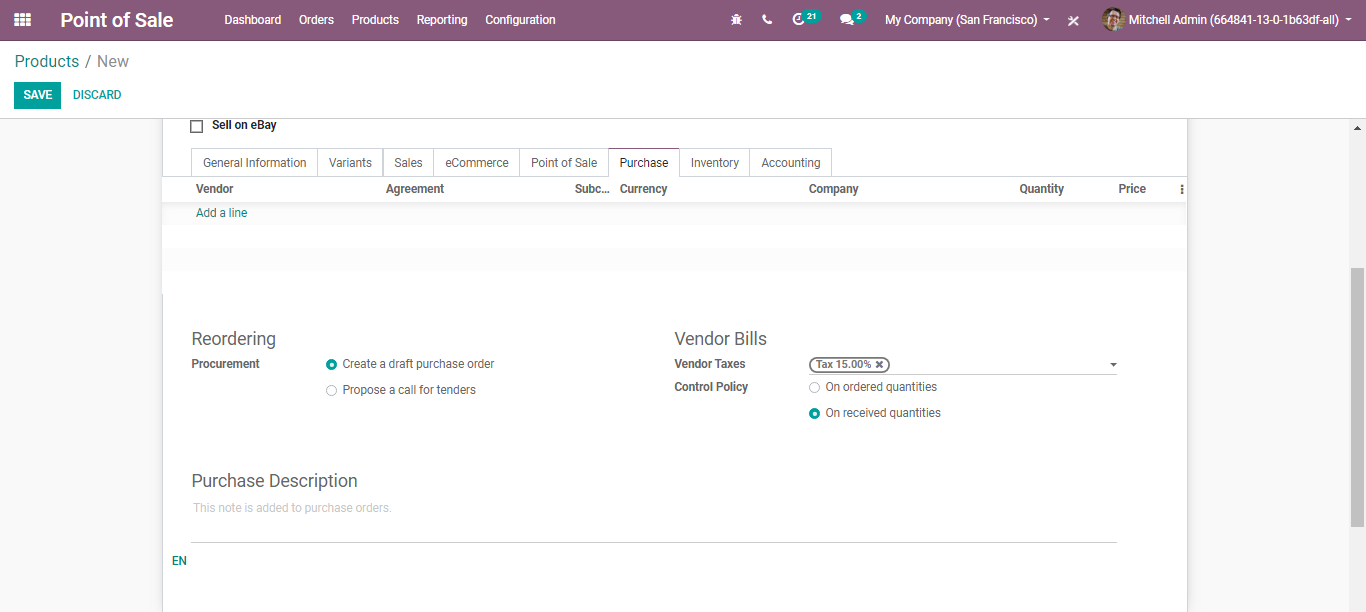Open the messages chat bubble icon
The image size is (1366, 612).
(x=848, y=20)
